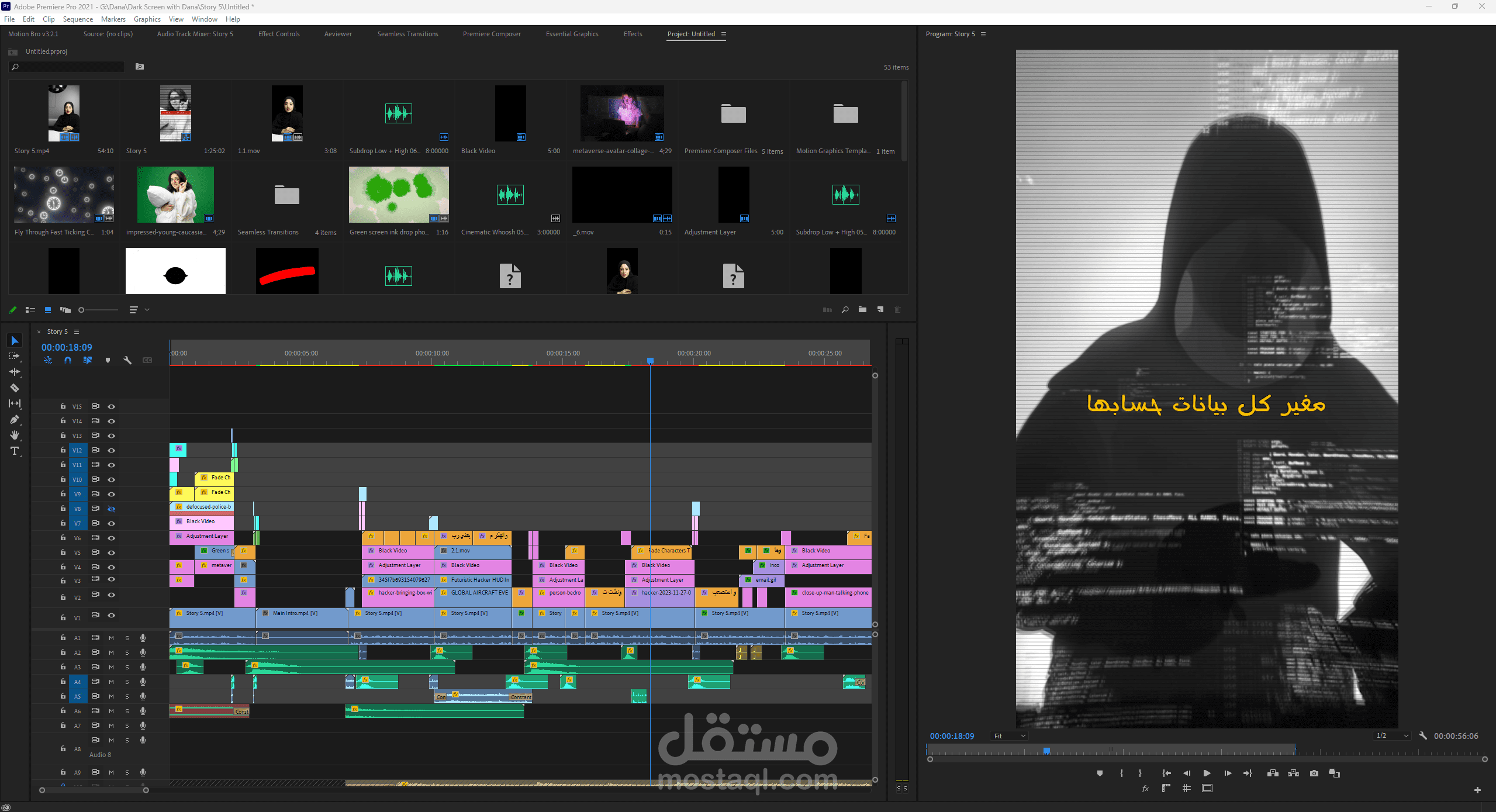Screen dimensions: 1496x812
Task: Select the Type tool
Action: click(x=15, y=451)
